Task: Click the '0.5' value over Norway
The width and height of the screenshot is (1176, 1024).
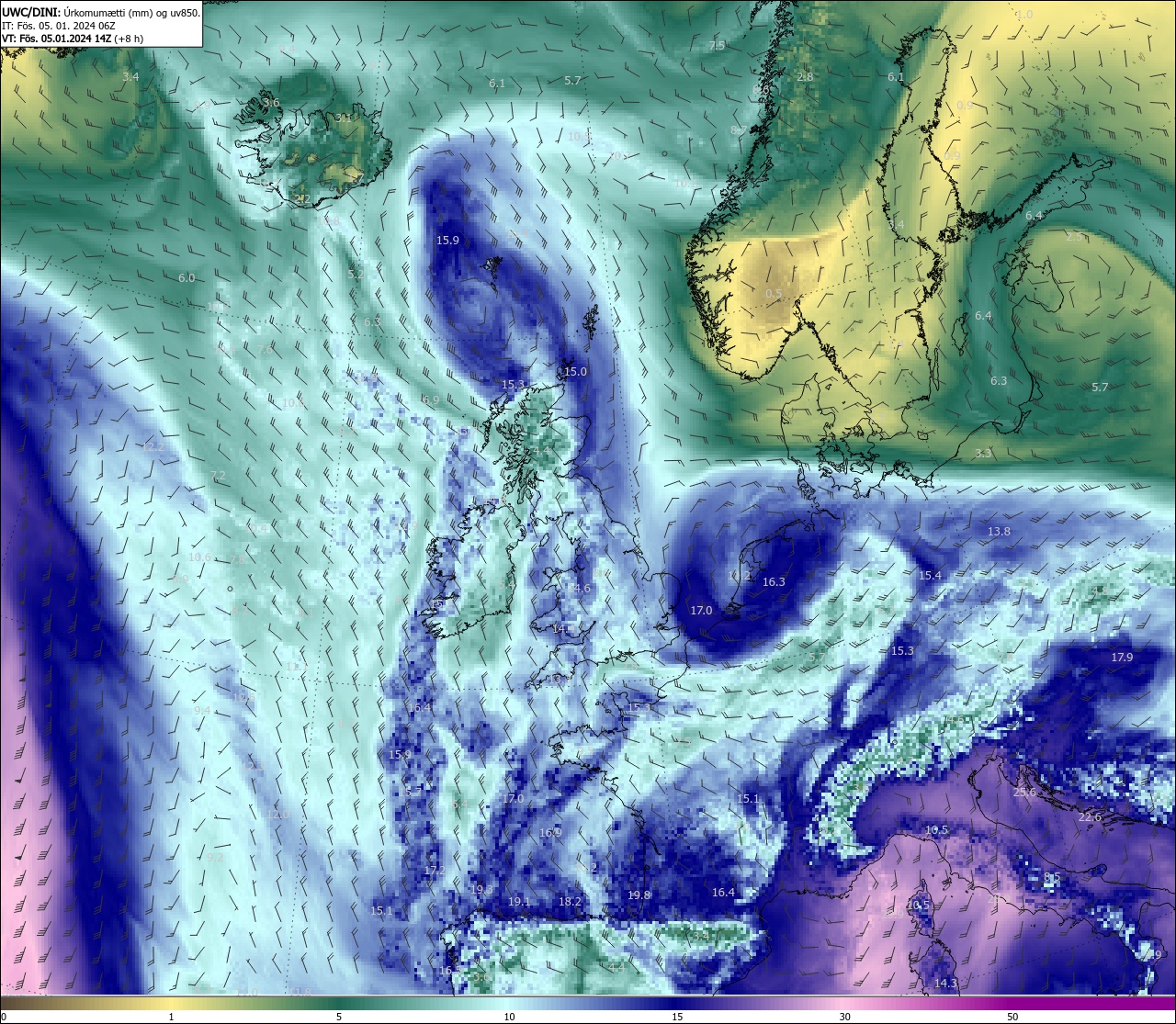Action: 774,294
